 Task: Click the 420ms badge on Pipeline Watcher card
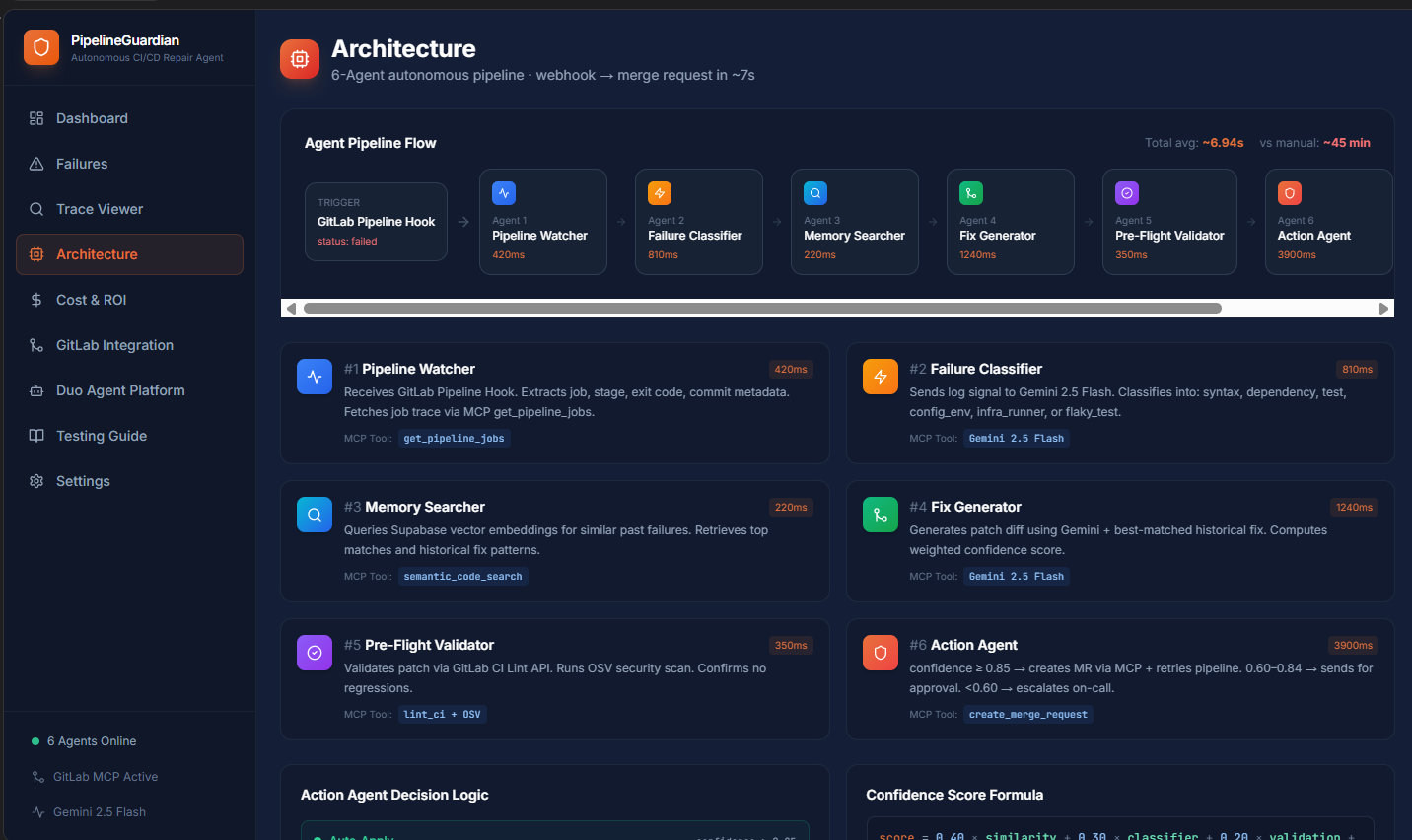(791, 370)
